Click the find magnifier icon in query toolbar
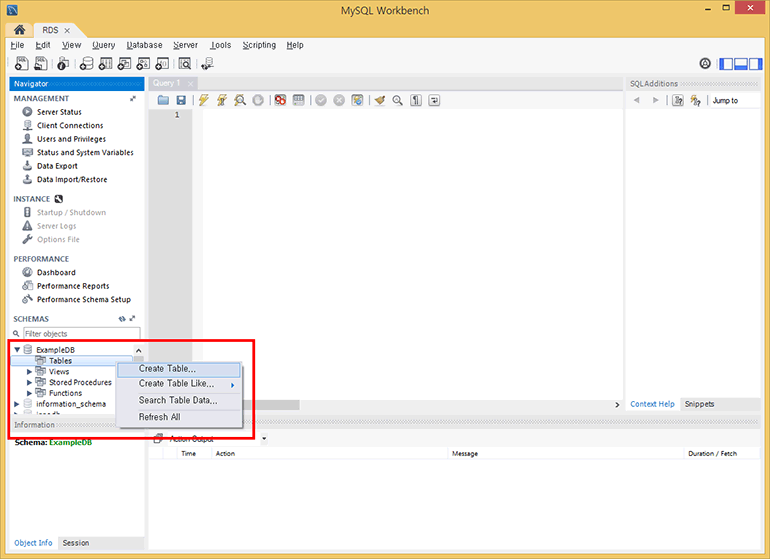This screenshot has width=770, height=559. point(397,100)
